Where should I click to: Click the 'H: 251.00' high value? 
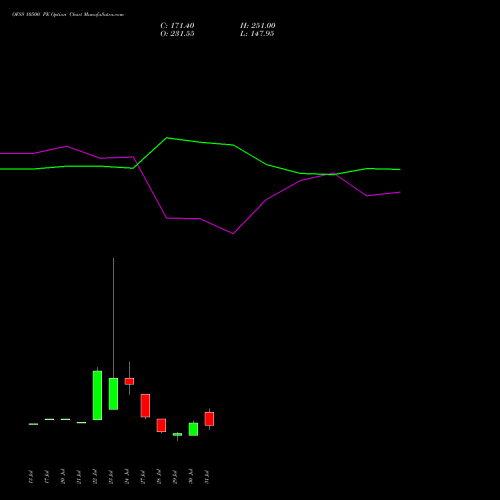(x=258, y=26)
